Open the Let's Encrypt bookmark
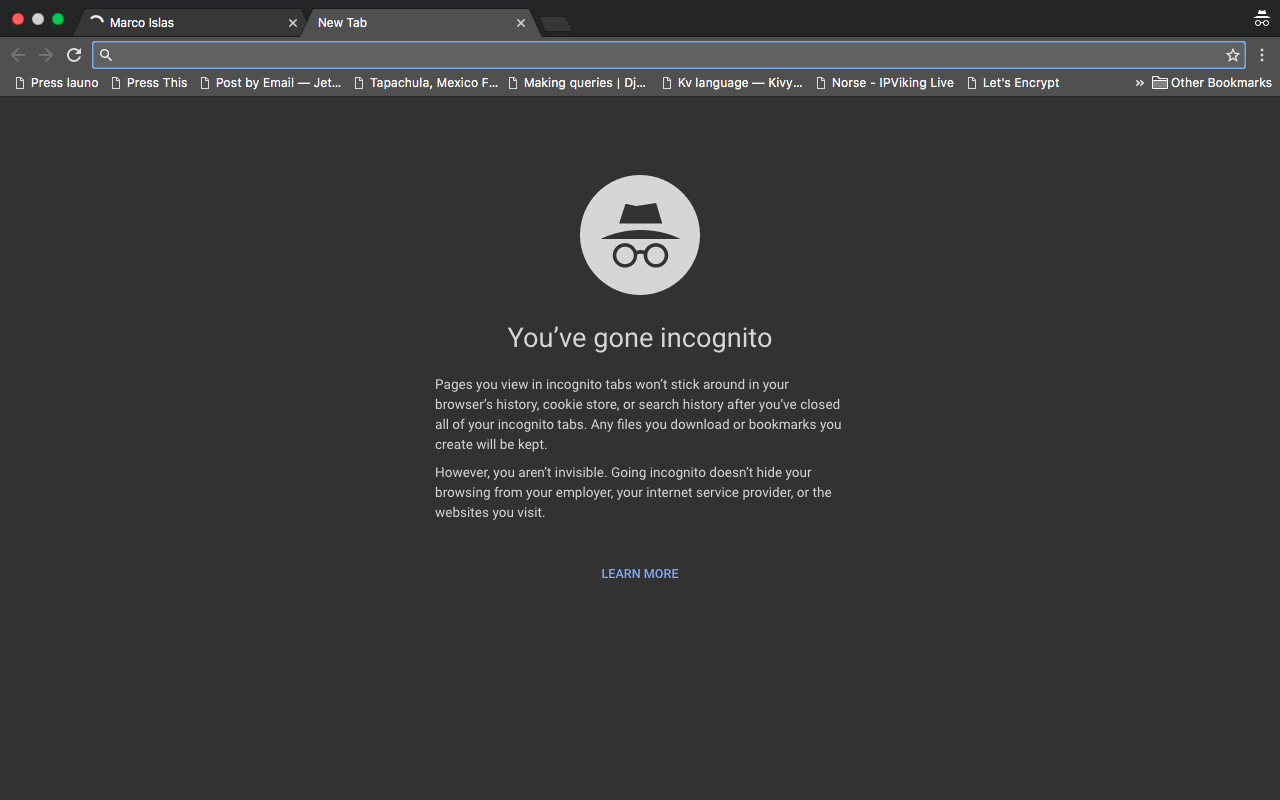Viewport: 1280px width, 800px height. click(x=1012, y=83)
